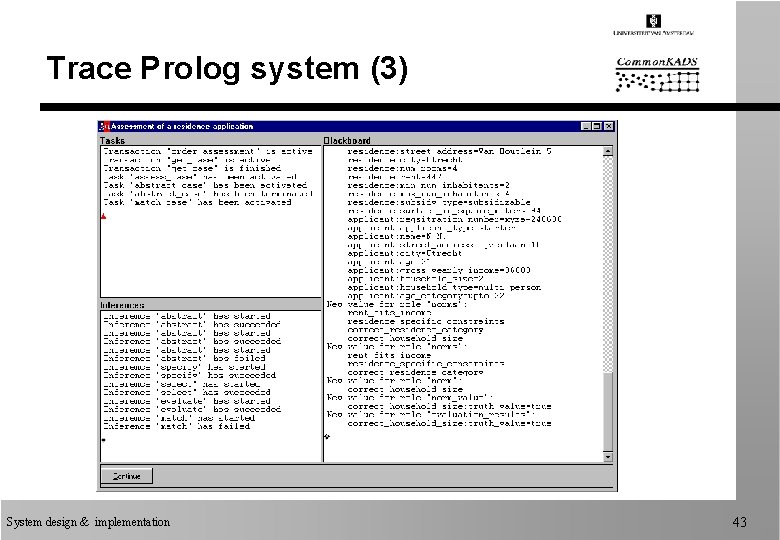This screenshot has width=780, height=540.
Task: Select line "Inference 'select' has succeeded"
Action: coord(187,392)
